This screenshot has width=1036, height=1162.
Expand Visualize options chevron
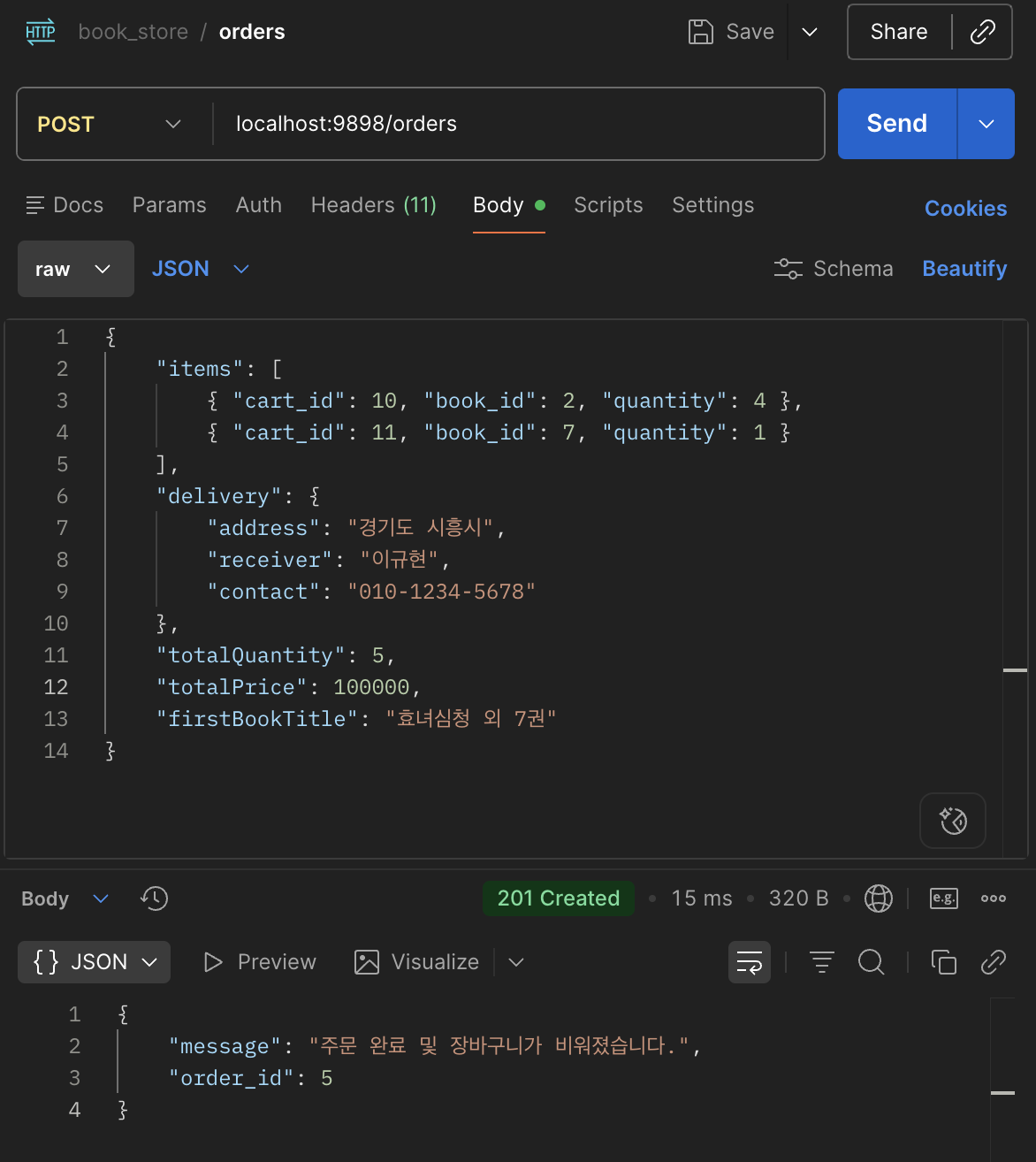click(517, 962)
